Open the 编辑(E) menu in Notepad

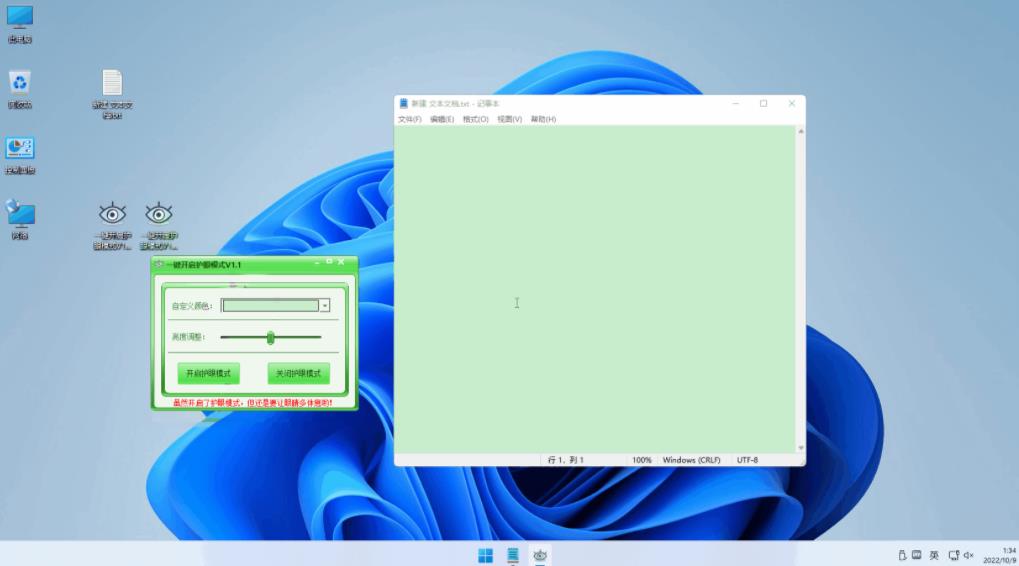click(442, 120)
